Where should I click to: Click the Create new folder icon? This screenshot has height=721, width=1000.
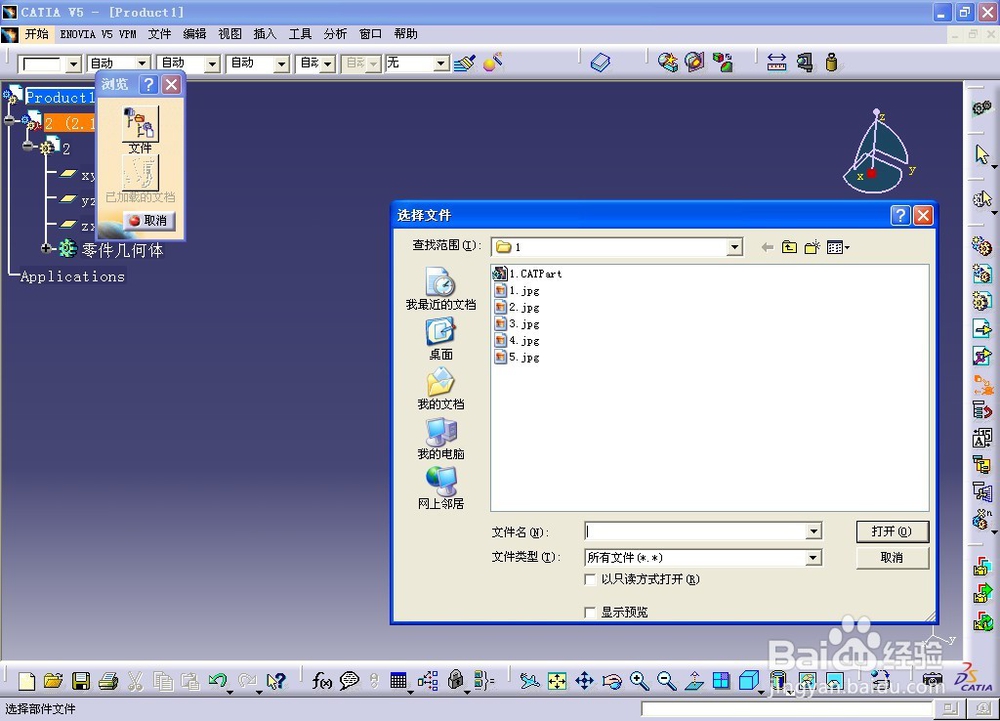(812, 247)
